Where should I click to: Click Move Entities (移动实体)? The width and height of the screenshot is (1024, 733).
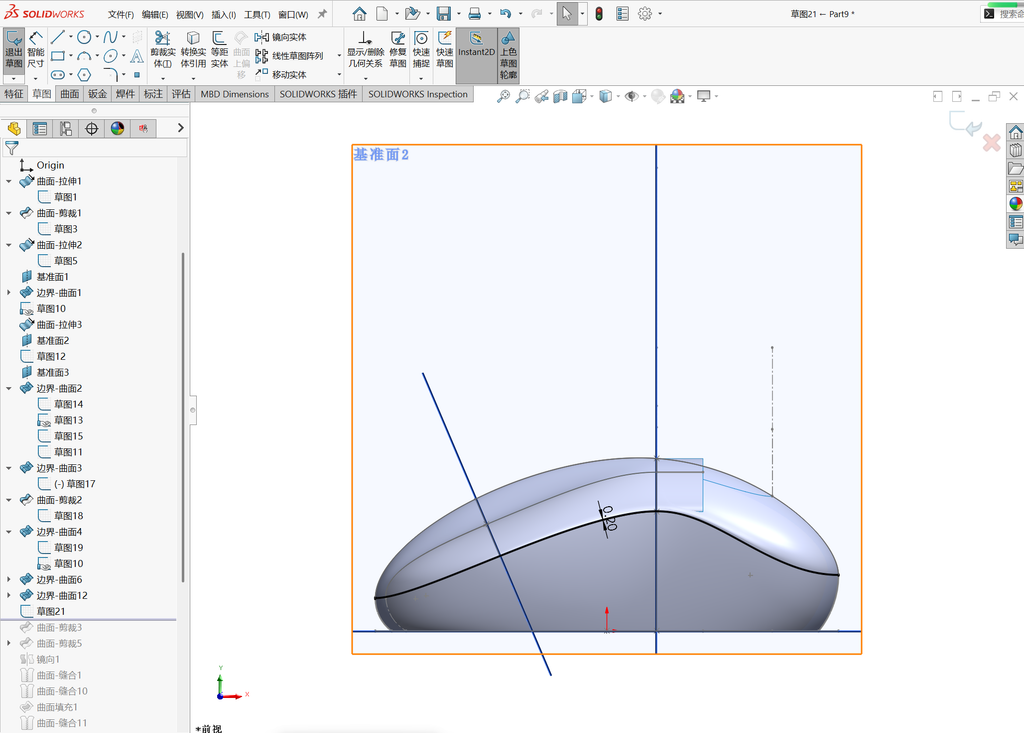pos(281,74)
